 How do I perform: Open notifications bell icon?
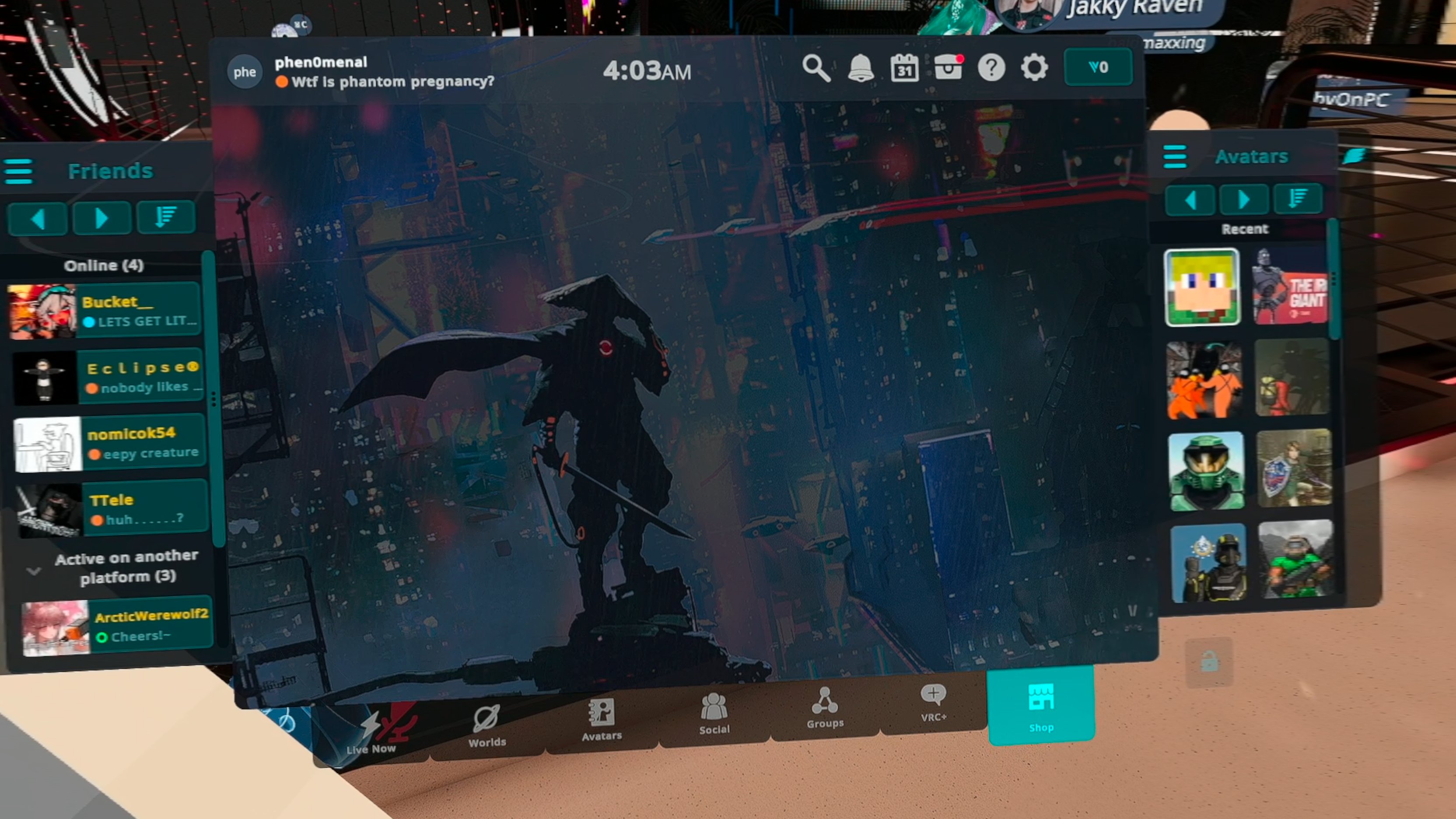[x=860, y=68]
